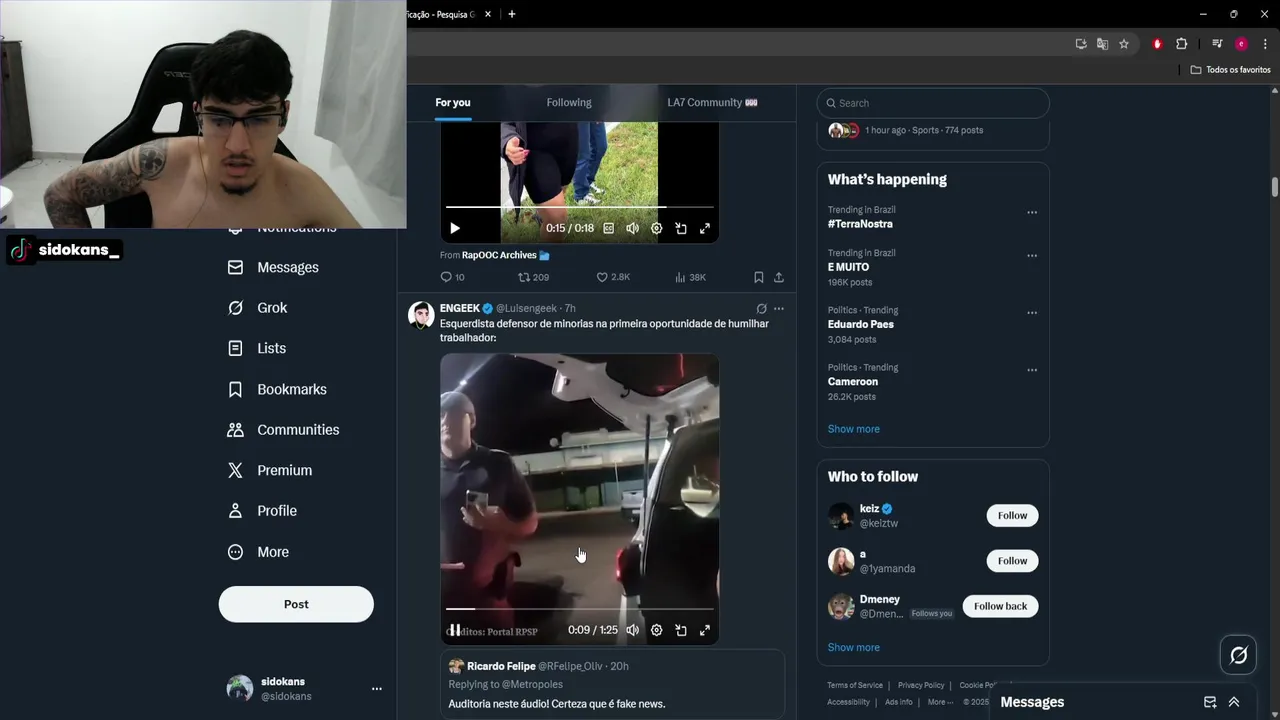Viewport: 1280px width, 720px height.
Task: Follow the @1yamanda account
Action: click(1012, 561)
